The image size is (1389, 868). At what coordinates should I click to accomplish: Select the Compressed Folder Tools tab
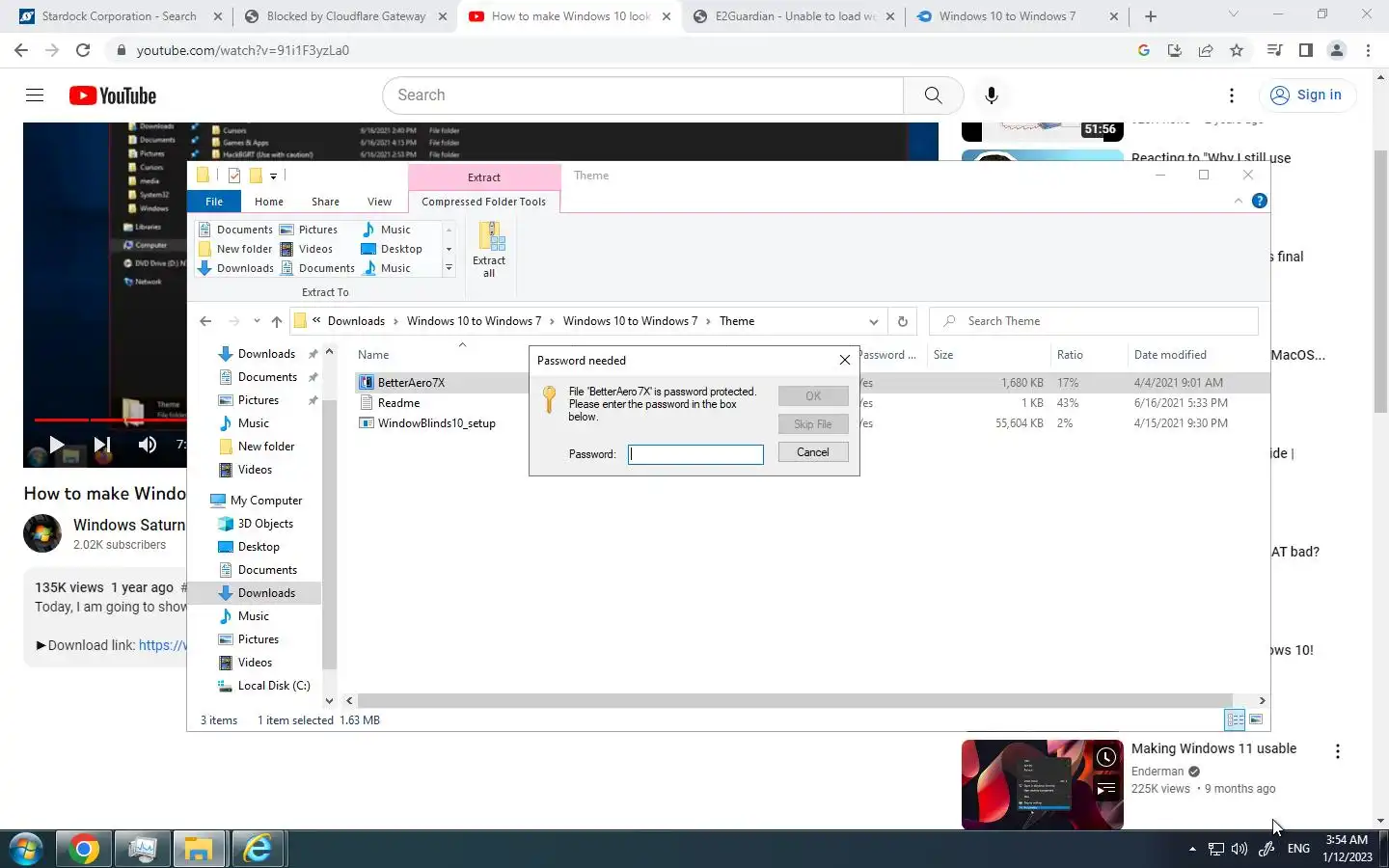click(x=483, y=202)
